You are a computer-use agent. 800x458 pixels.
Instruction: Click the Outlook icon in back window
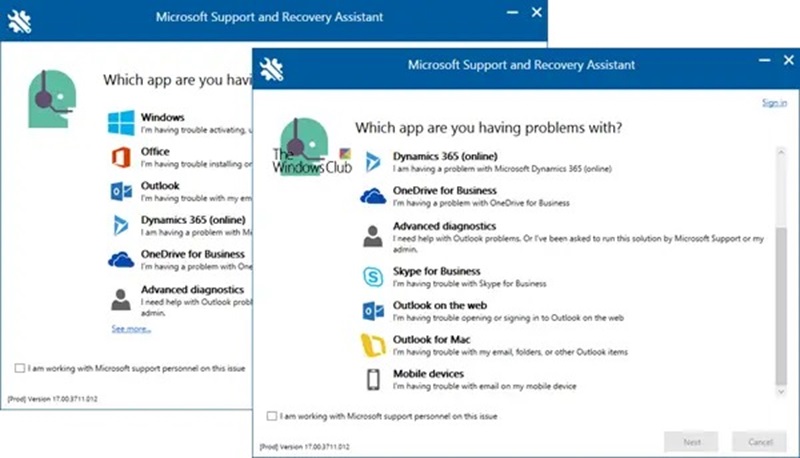(x=121, y=191)
